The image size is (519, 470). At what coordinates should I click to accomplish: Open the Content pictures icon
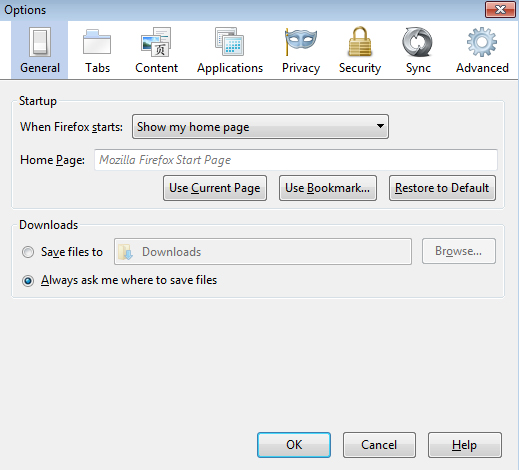click(x=156, y=42)
